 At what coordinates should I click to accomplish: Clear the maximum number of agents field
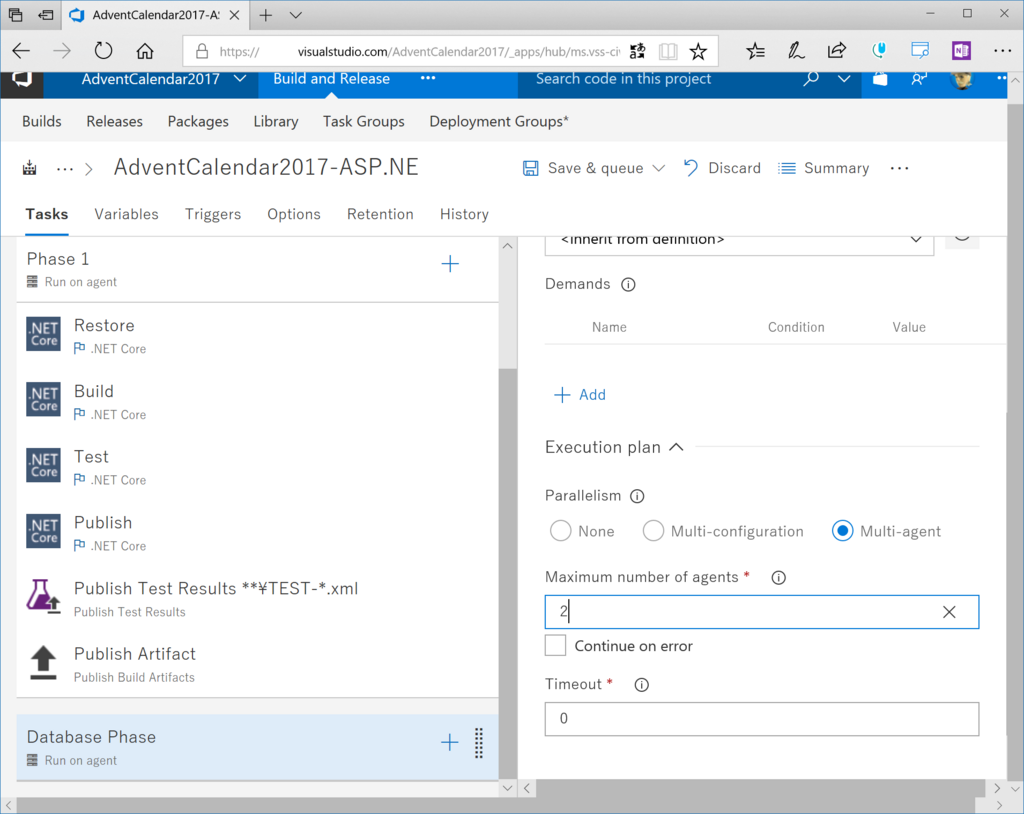click(950, 612)
